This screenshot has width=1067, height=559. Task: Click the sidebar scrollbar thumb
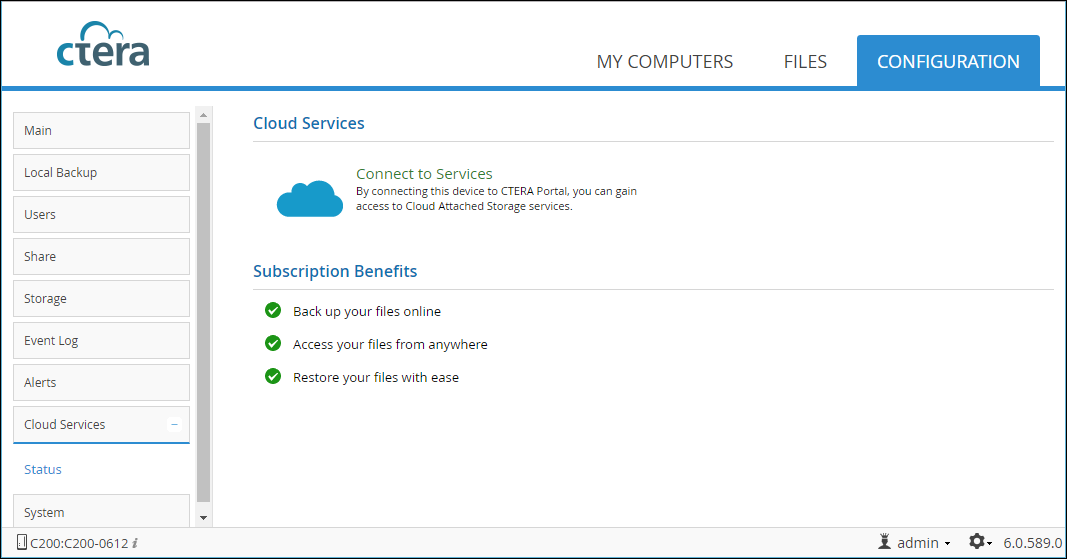tap(203, 313)
